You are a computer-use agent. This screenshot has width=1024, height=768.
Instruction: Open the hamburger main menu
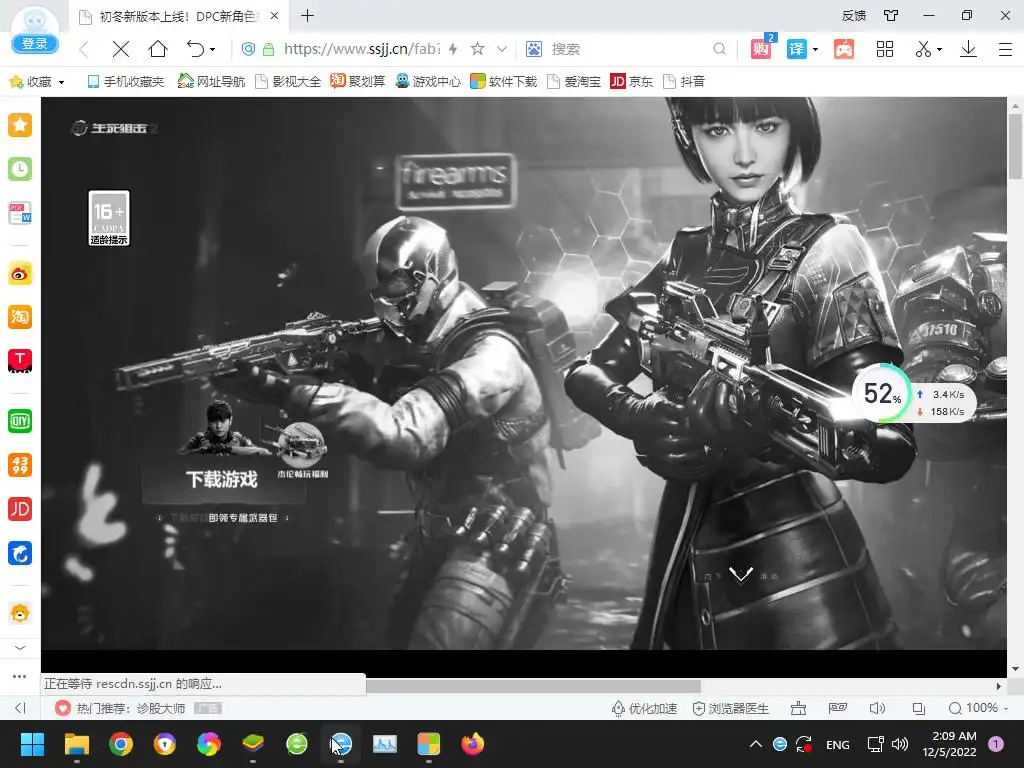click(1006, 49)
